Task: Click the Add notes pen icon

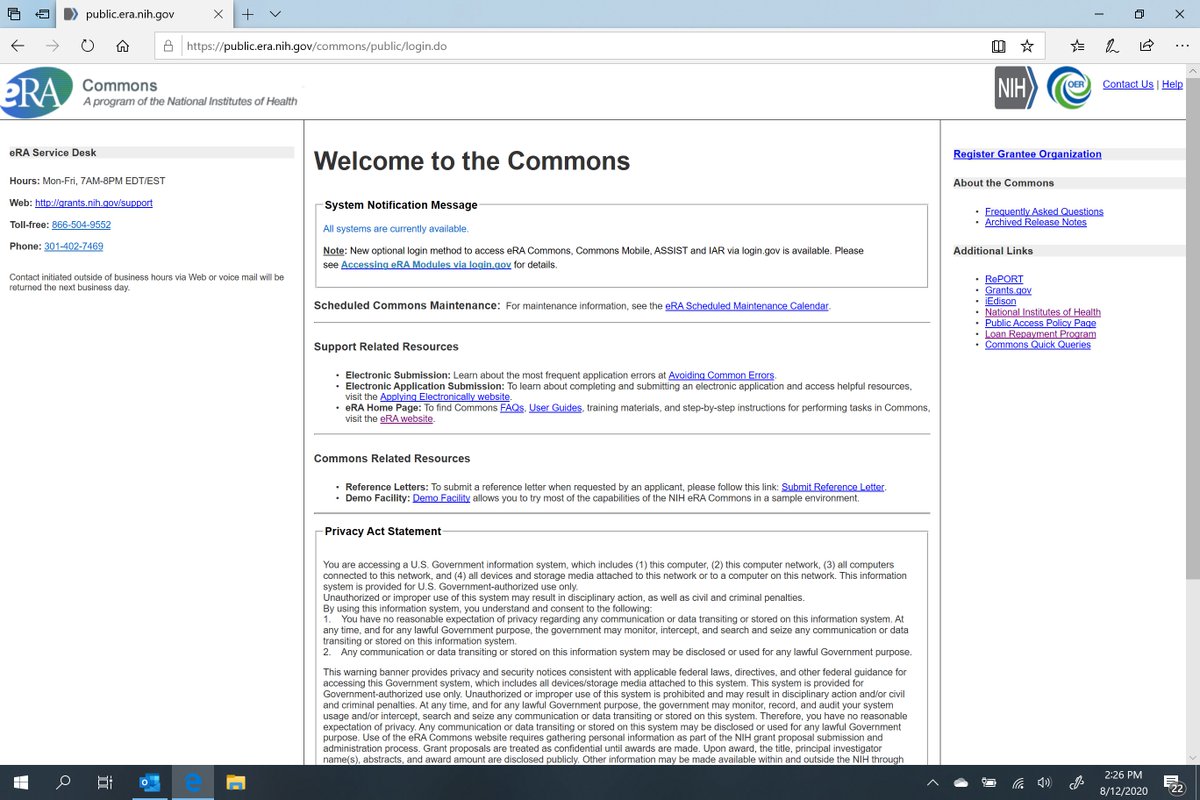Action: 1112,46
